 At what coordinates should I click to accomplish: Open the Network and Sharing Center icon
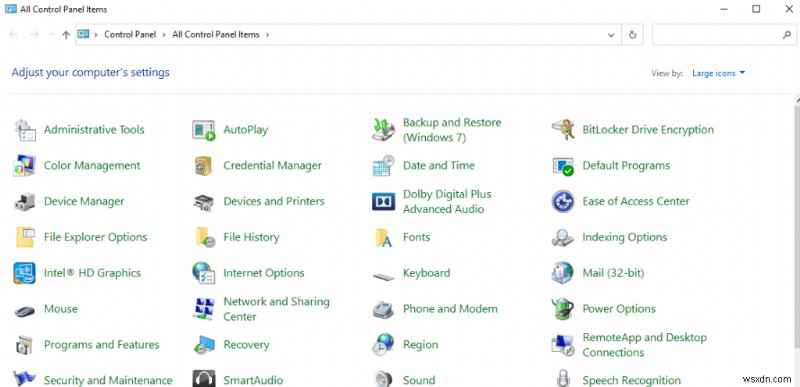204,309
